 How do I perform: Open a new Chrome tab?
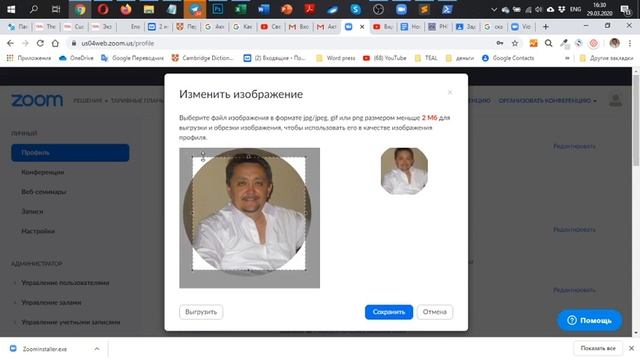[545, 27]
